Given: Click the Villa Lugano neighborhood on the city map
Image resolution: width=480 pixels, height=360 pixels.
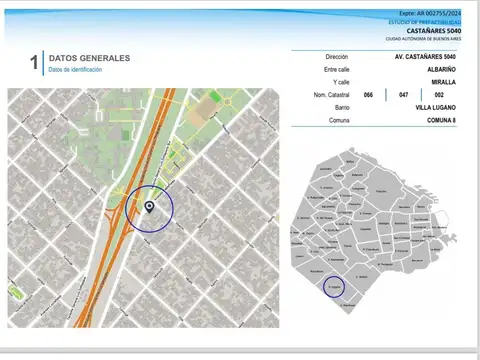Looking at the screenshot, I should click(334, 287).
